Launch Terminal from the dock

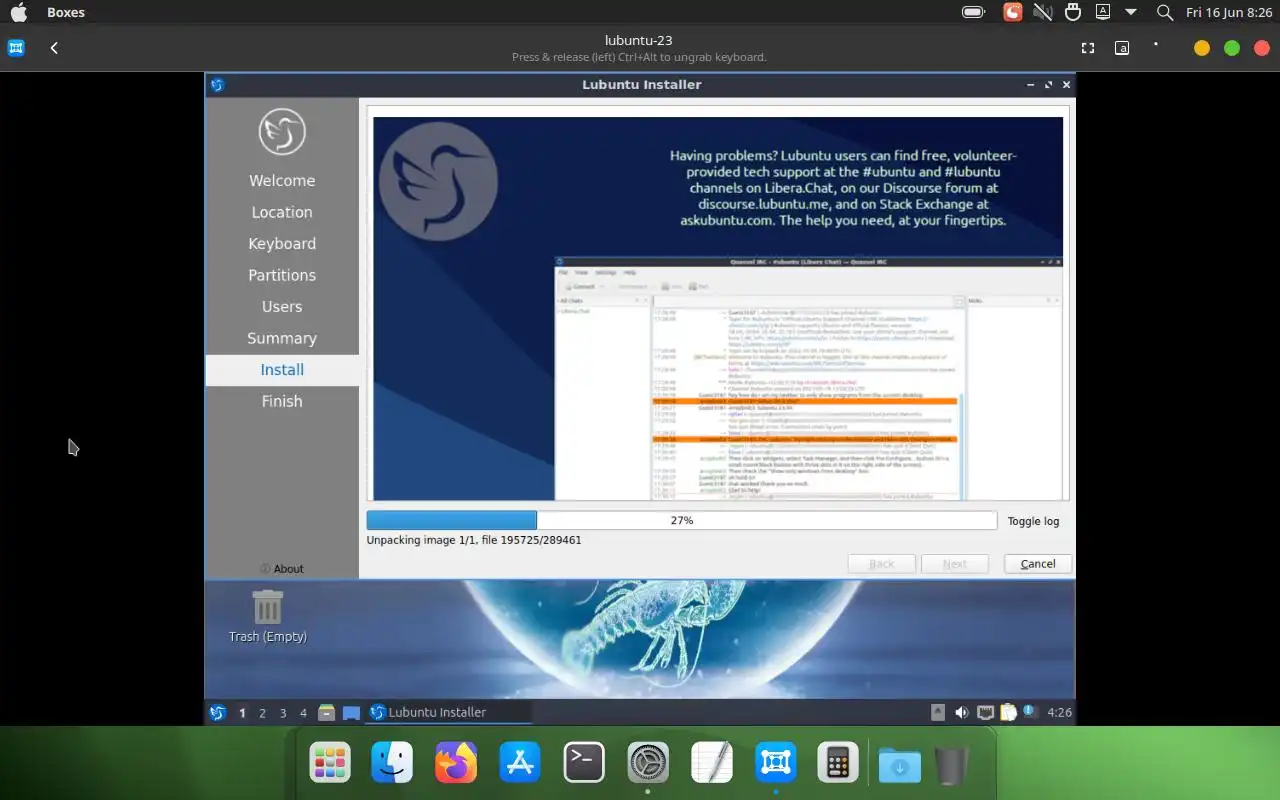tap(584, 763)
